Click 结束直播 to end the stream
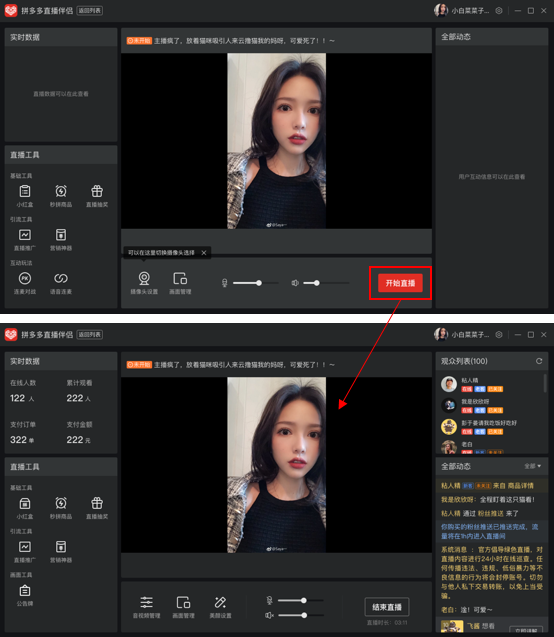 click(x=387, y=607)
